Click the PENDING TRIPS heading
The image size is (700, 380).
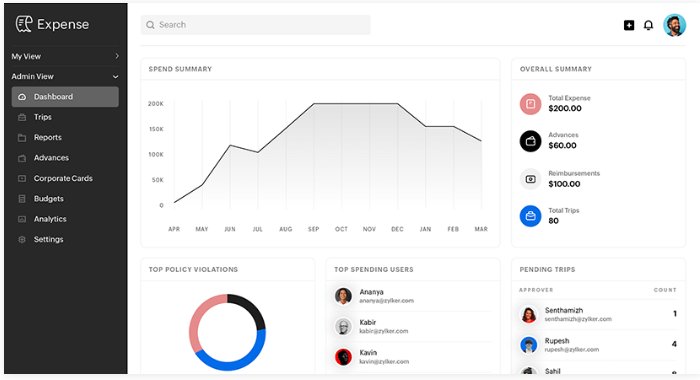coord(547,270)
